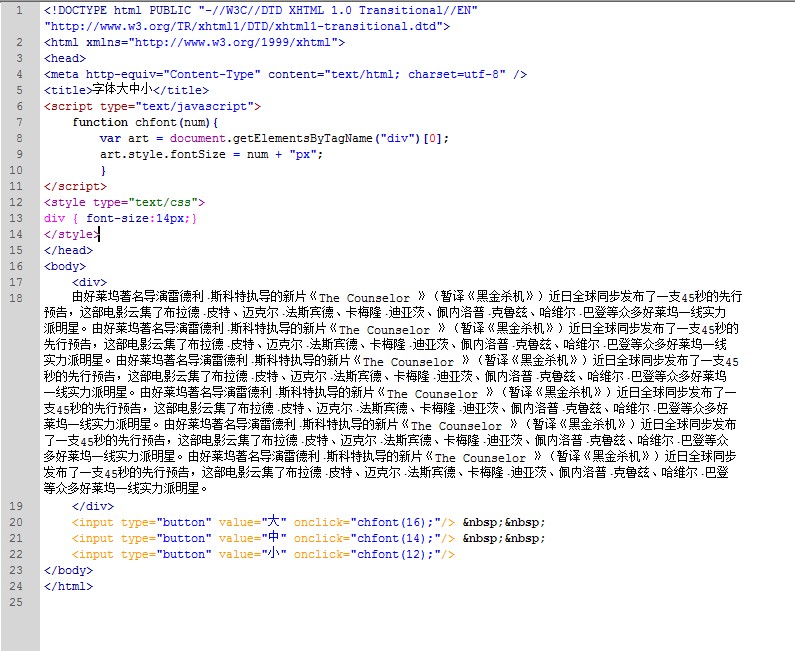
Task: Click the closing </html> tag
Action: 68,587
